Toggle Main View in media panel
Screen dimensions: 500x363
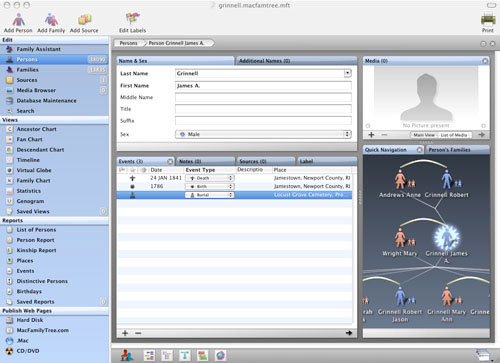pos(424,135)
